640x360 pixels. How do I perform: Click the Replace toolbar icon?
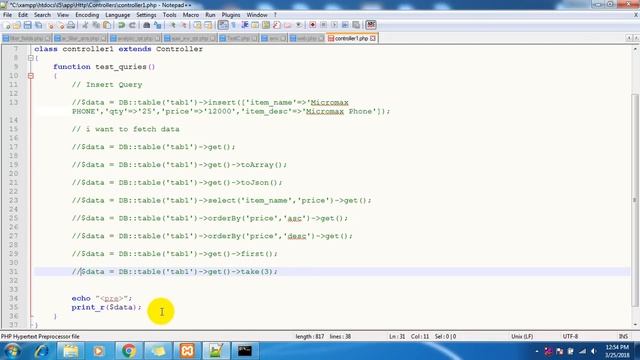(158, 25)
